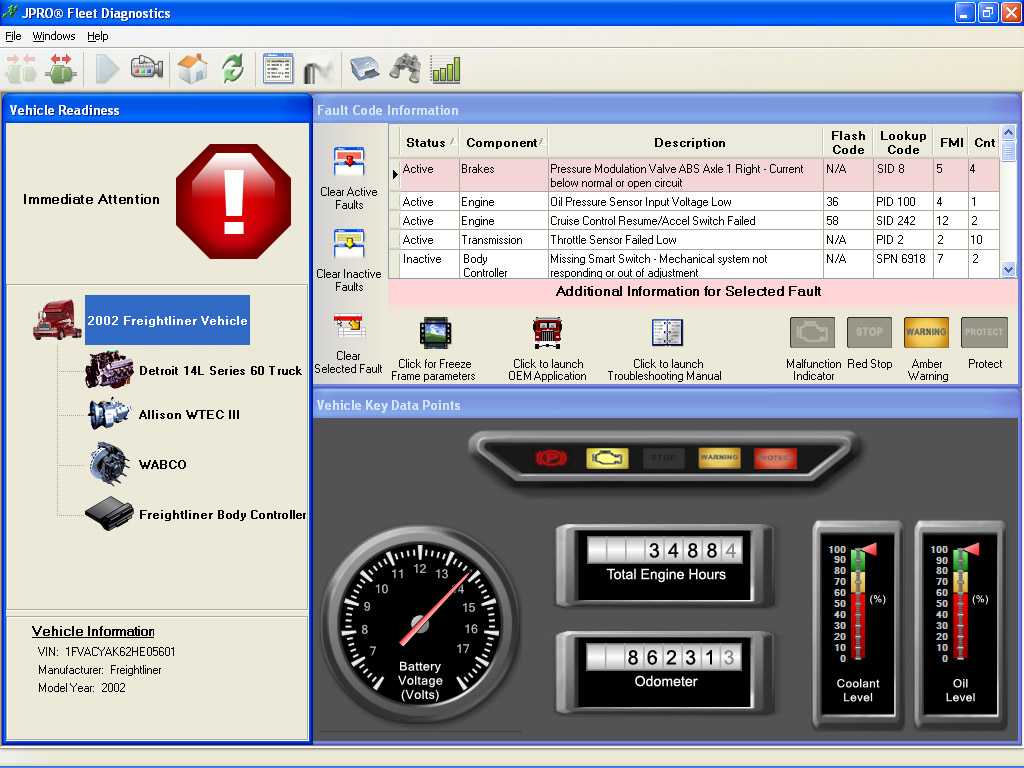
Task: Select Allison WTEC III component
Action: pyautogui.click(x=189, y=415)
